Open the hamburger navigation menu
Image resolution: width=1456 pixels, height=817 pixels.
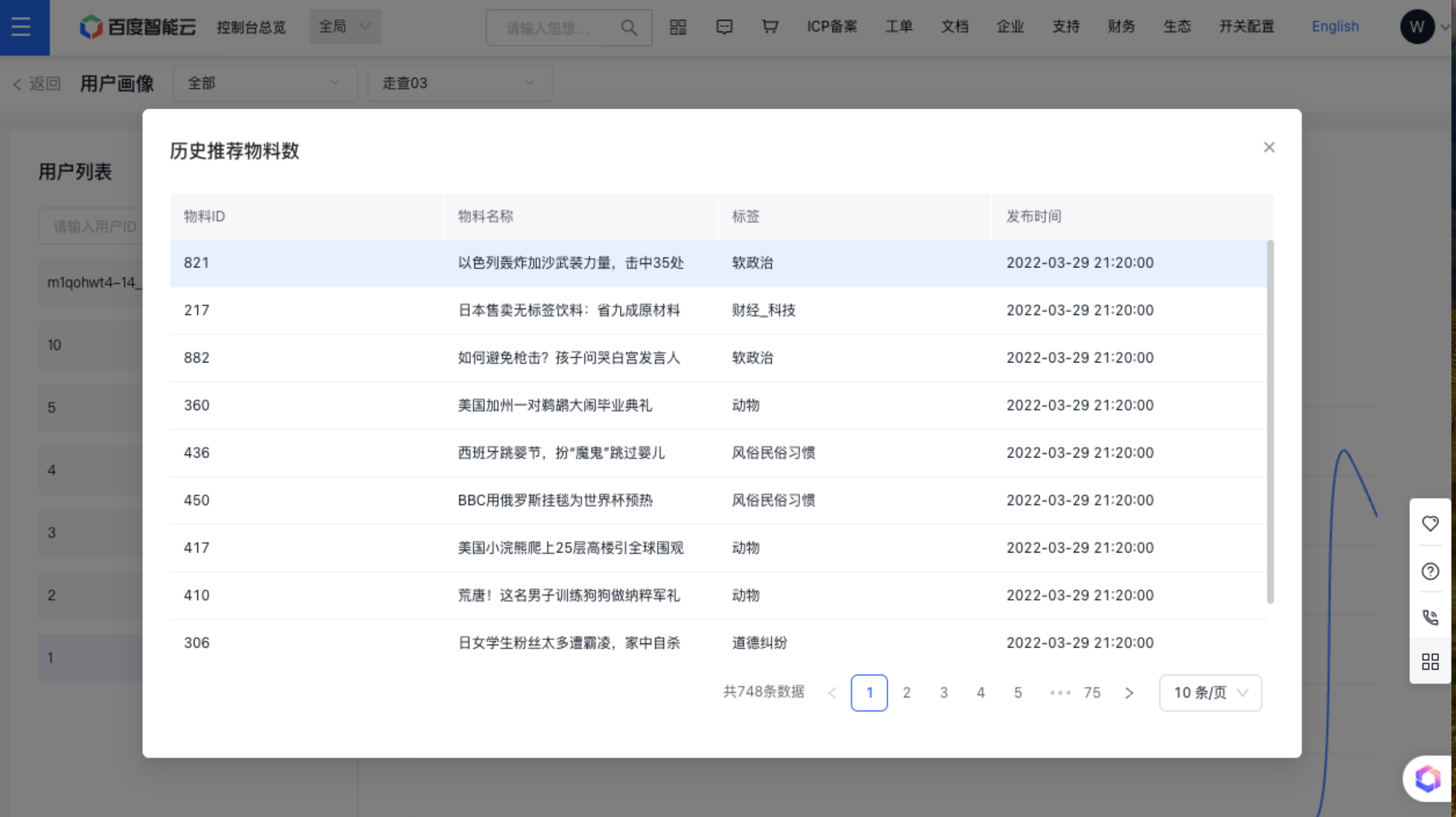pos(21,27)
